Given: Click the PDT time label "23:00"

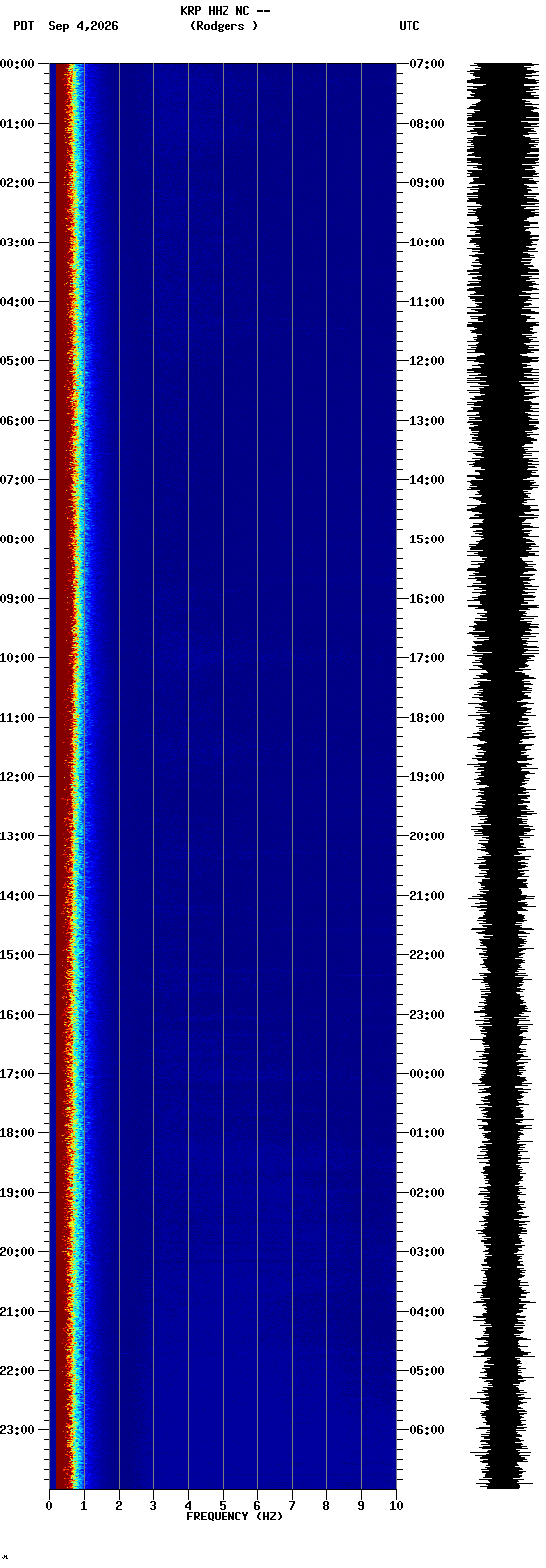Looking at the screenshot, I should pyautogui.click(x=17, y=1430).
